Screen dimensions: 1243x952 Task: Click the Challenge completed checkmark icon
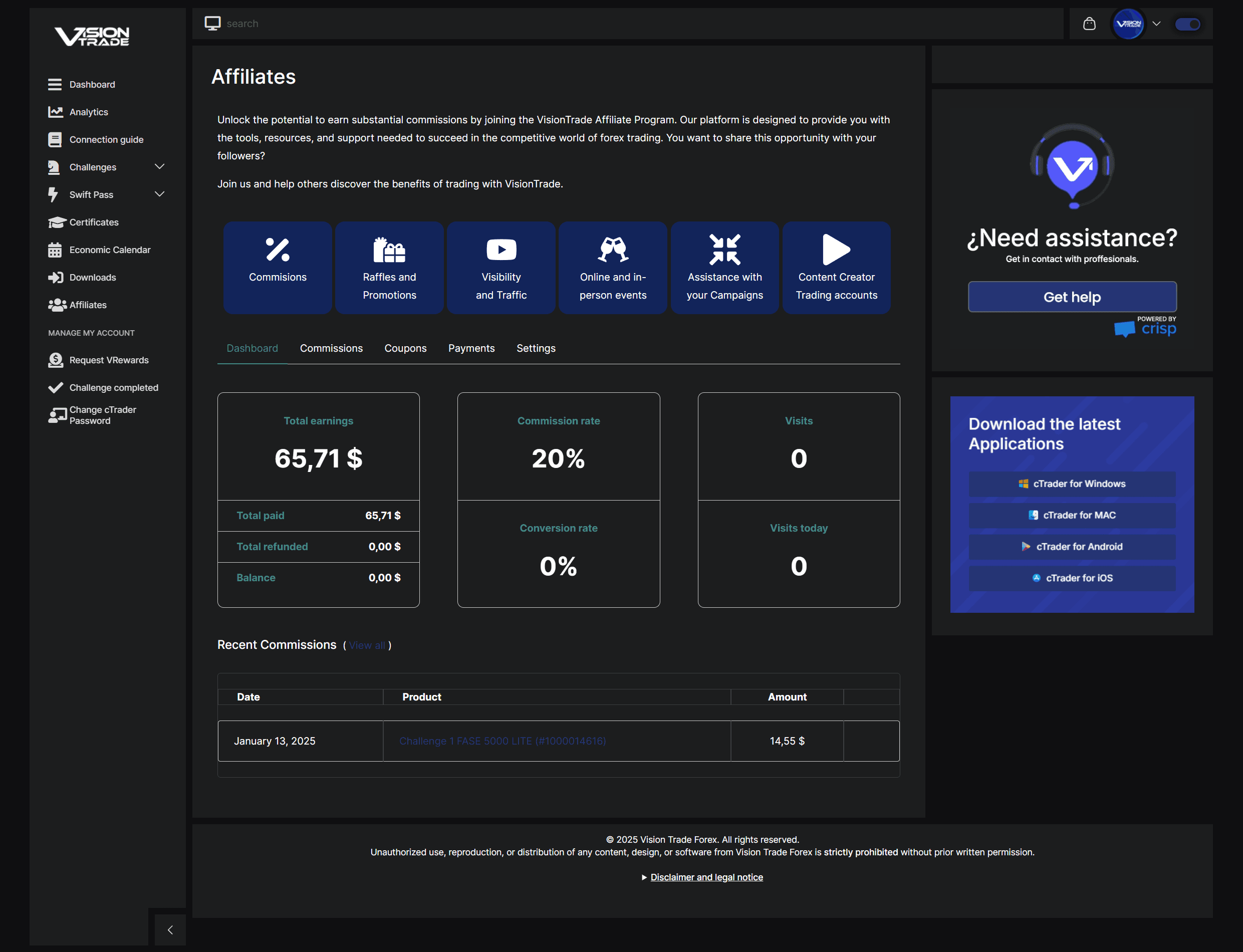(56, 388)
